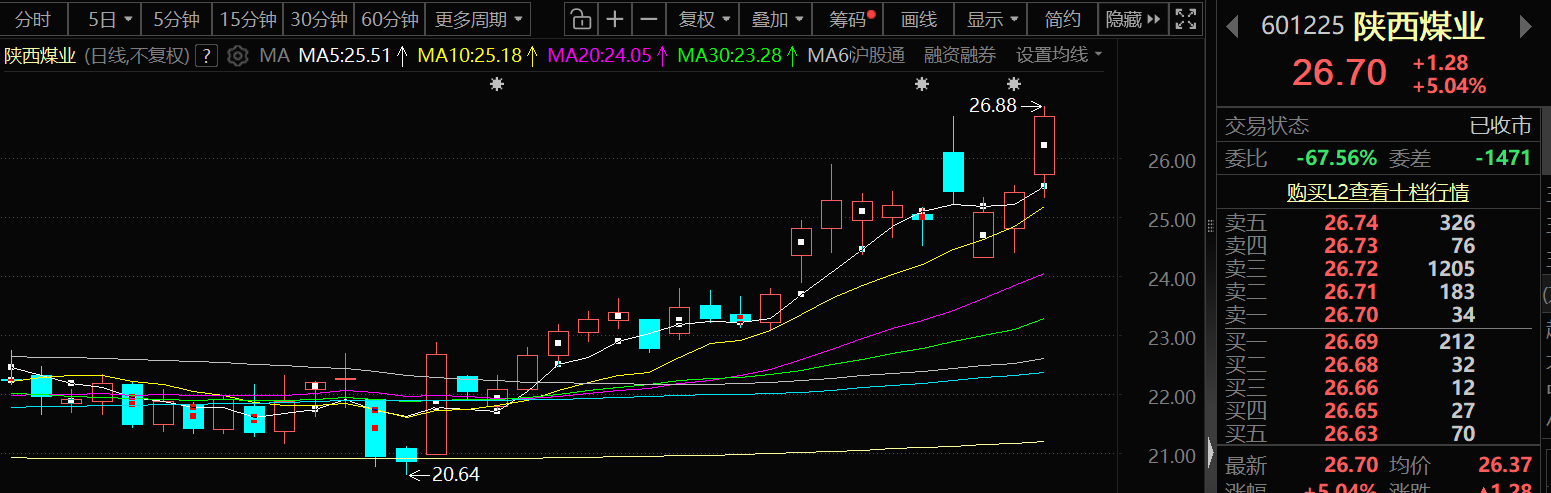Click the lock/unlock chart icon
Screen dimensions: 1551x493
[x=579, y=19]
